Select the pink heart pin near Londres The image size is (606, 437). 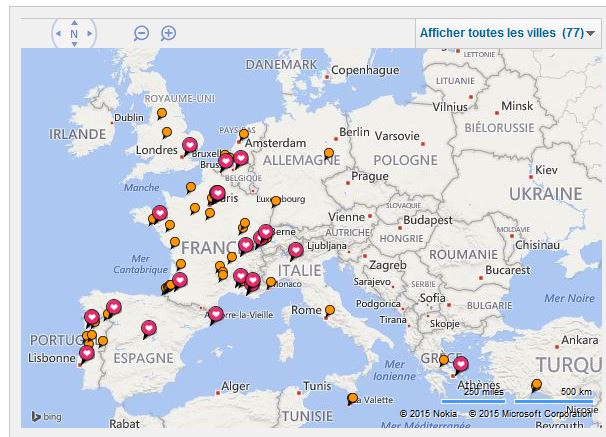click(x=189, y=146)
